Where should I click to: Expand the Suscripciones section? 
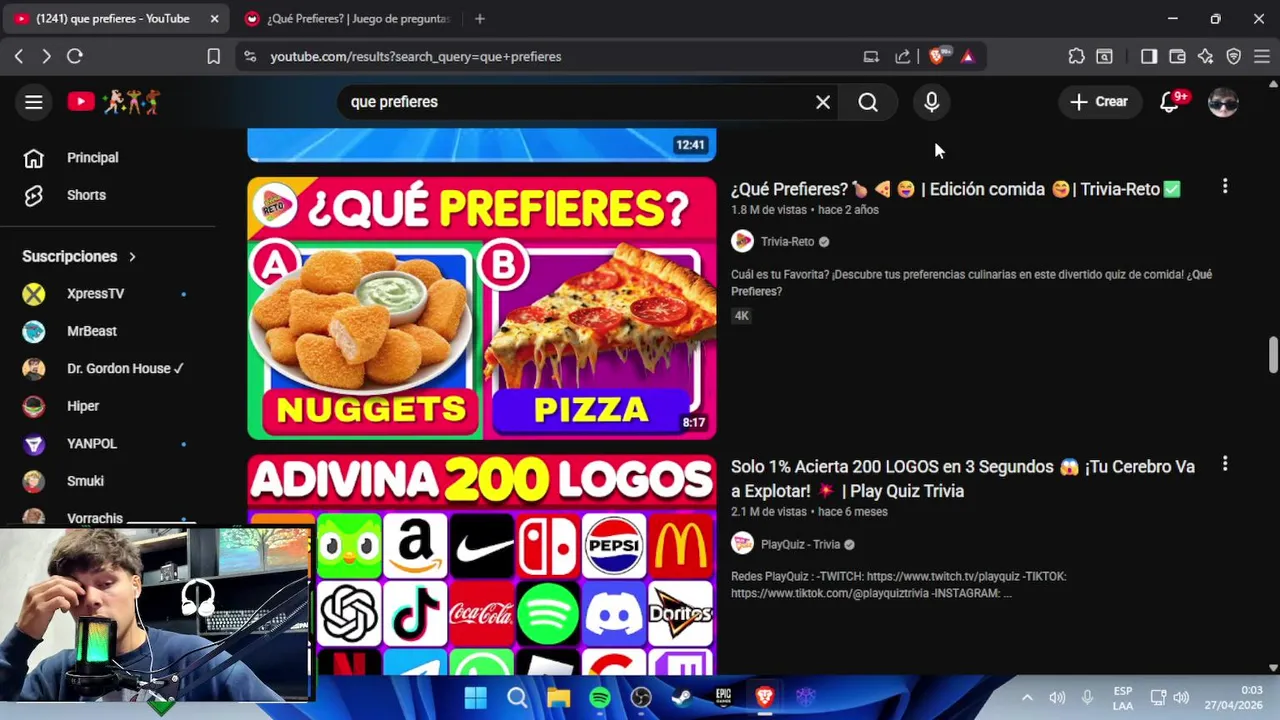pyautogui.click(x=79, y=257)
